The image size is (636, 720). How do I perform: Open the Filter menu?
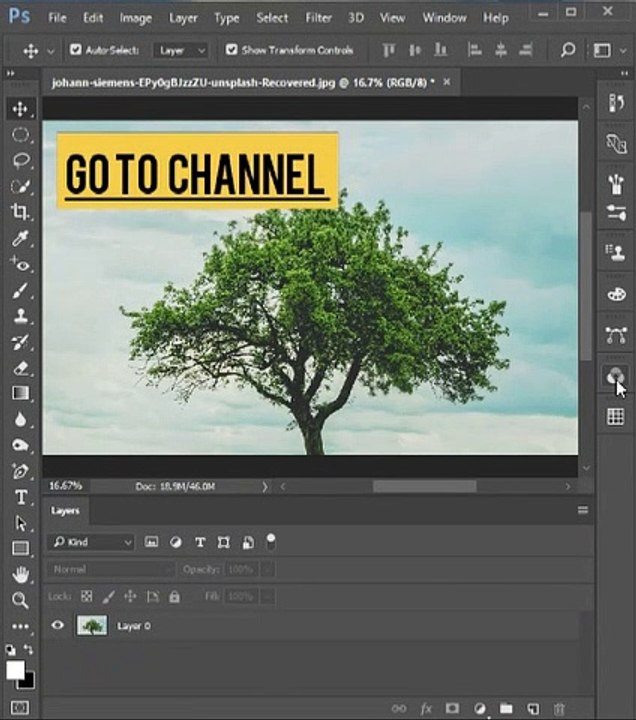pyautogui.click(x=318, y=18)
